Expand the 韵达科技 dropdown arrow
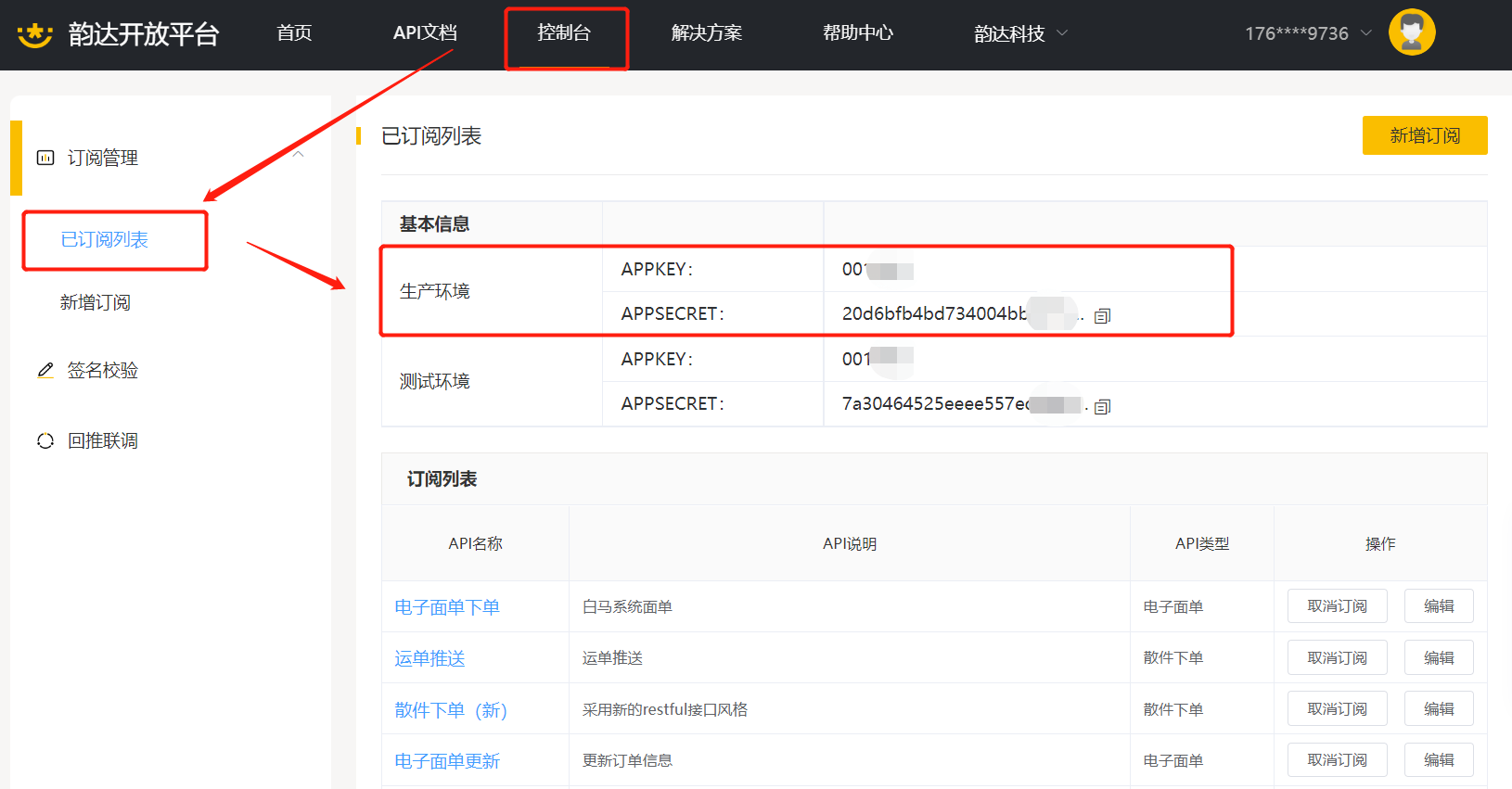 tap(1063, 32)
